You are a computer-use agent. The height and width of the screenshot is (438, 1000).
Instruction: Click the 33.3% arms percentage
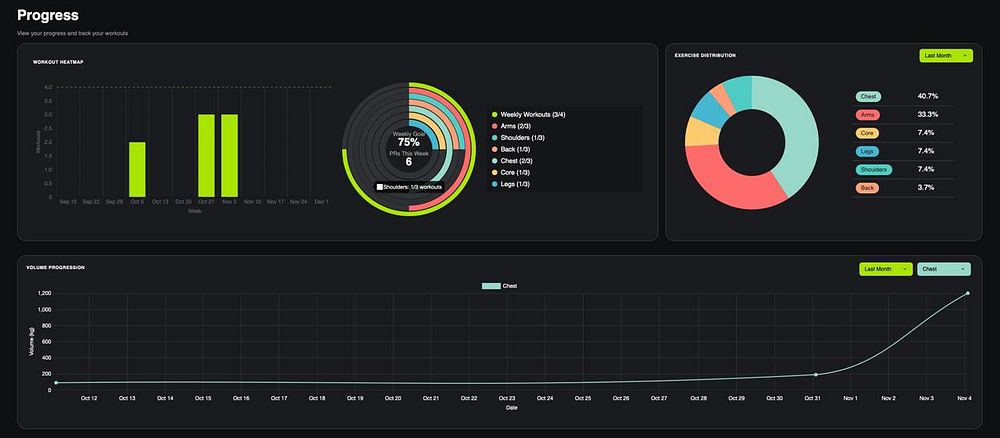927,114
